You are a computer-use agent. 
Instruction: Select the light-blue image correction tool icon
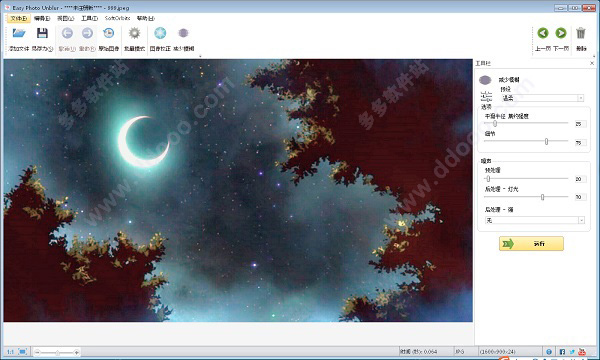point(160,34)
